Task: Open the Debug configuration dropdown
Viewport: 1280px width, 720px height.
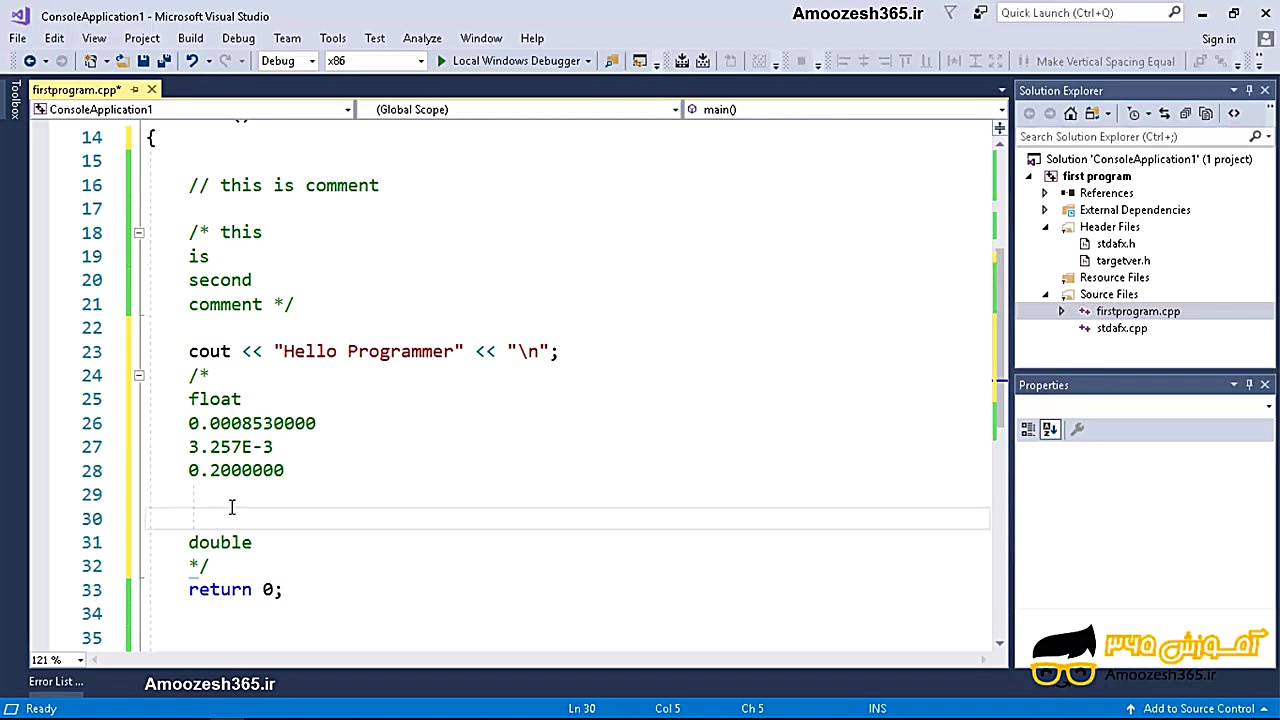Action: tap(287, 61)
